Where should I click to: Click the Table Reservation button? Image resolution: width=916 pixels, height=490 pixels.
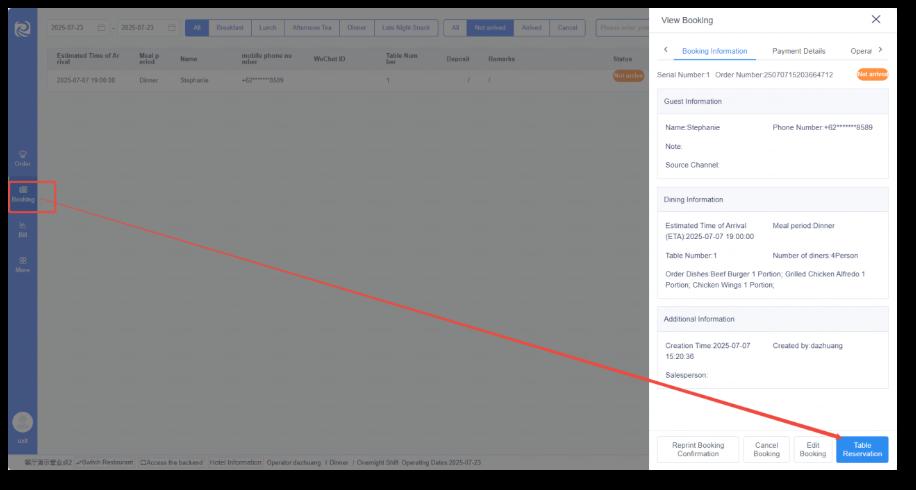(x=862, y=449)
